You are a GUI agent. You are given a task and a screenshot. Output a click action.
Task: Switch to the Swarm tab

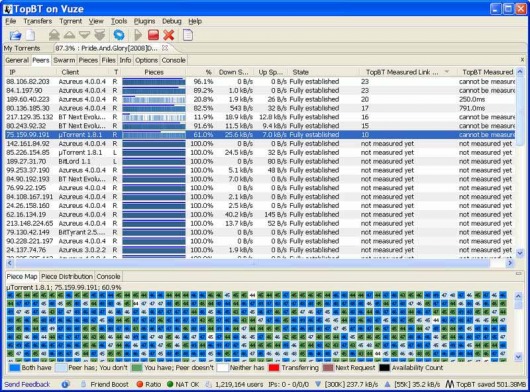(x=64, y=60)
